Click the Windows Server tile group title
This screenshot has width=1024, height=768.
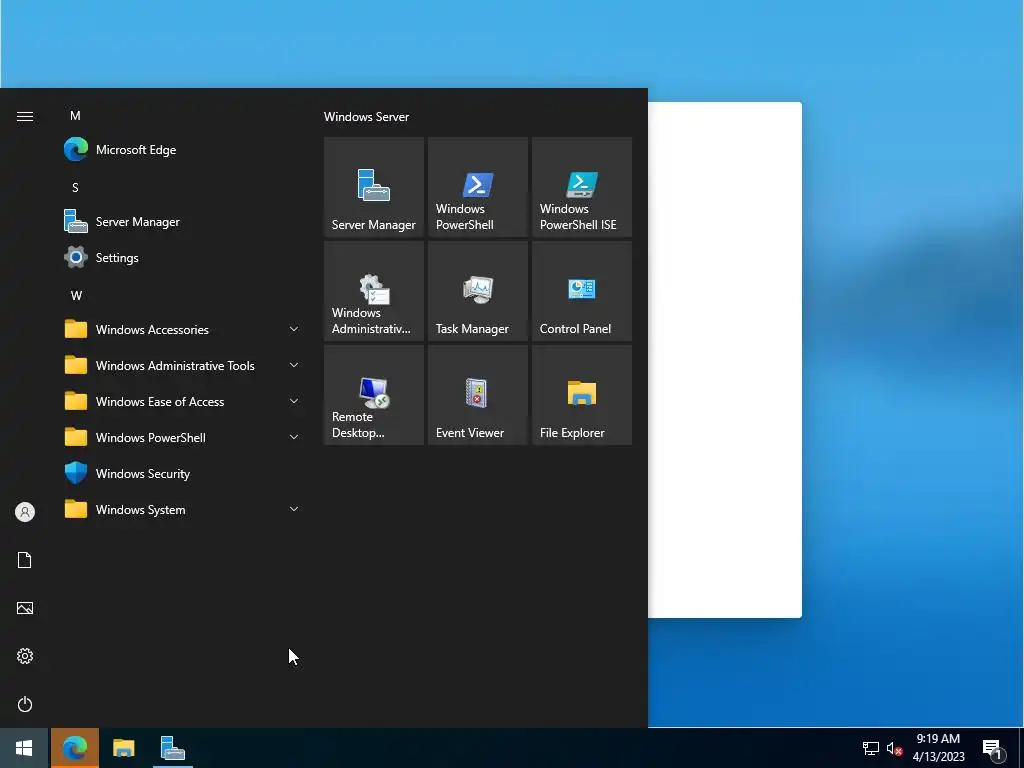tap(366, 117)
